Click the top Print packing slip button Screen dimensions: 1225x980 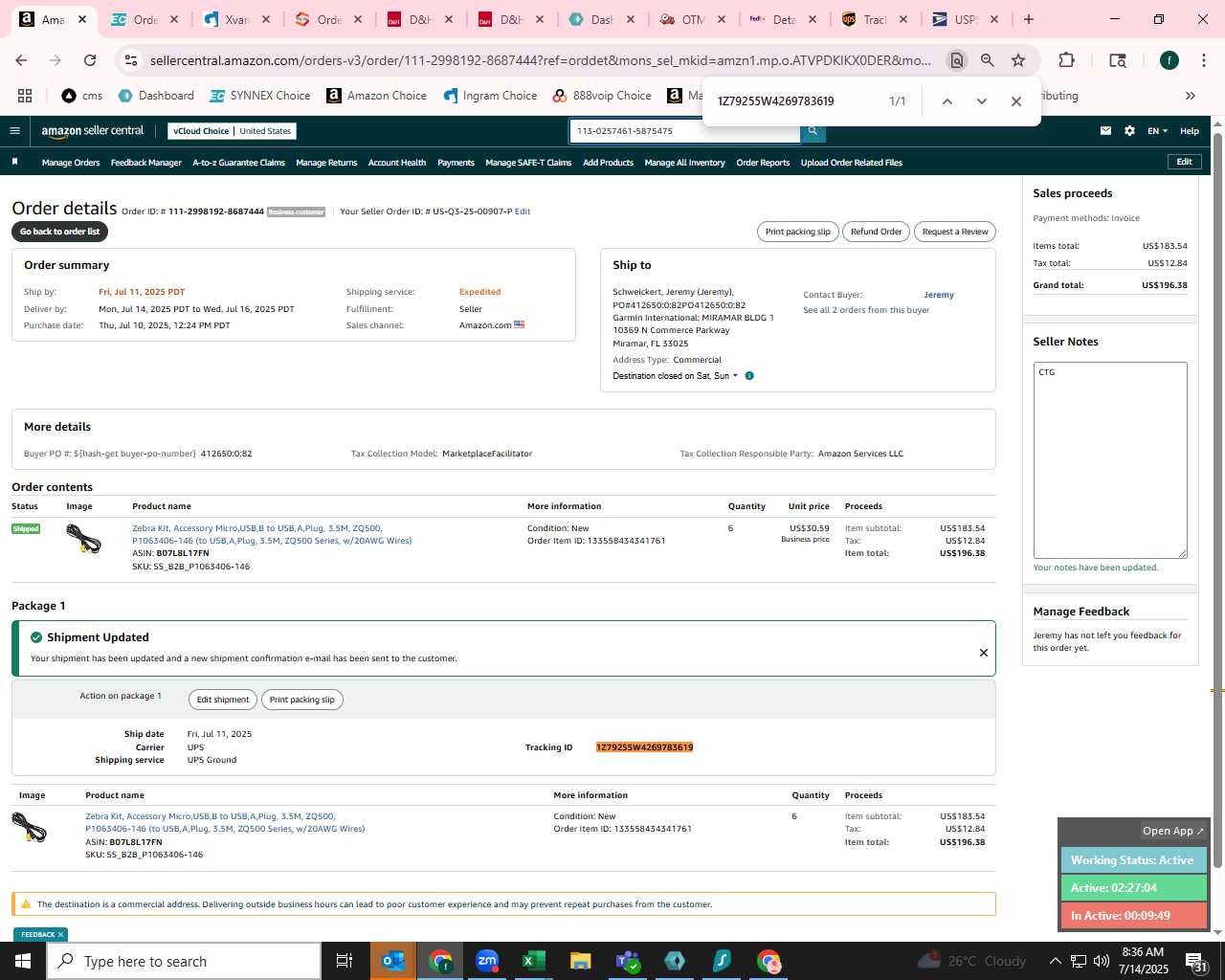point(797,232)
